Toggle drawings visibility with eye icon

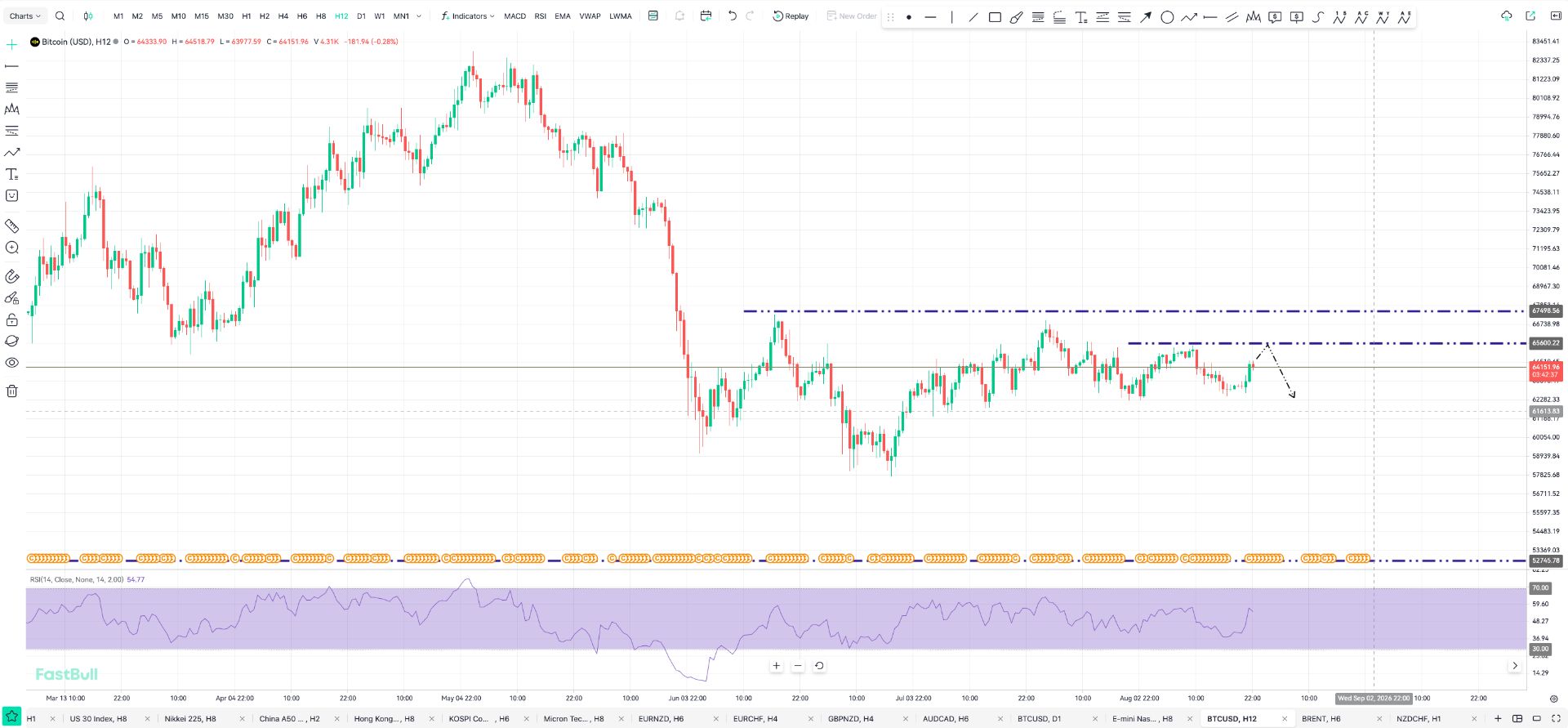pyautogui.click(x=12, y=363)
